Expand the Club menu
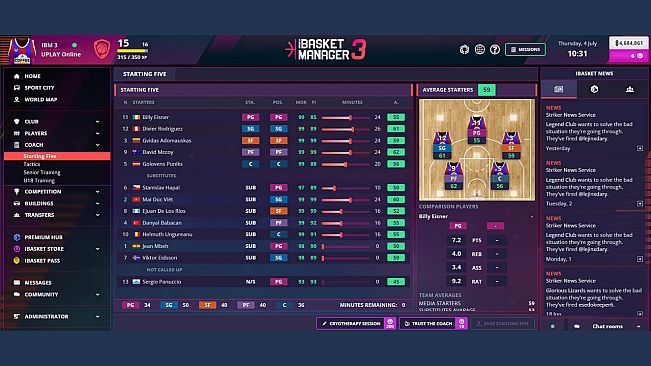Viewport: 651px width, 366px height. click(x=57, y=122)
